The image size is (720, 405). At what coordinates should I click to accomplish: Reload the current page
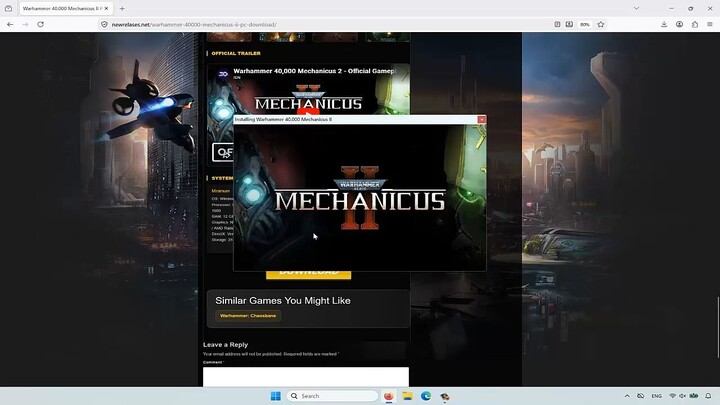(40, 24)
